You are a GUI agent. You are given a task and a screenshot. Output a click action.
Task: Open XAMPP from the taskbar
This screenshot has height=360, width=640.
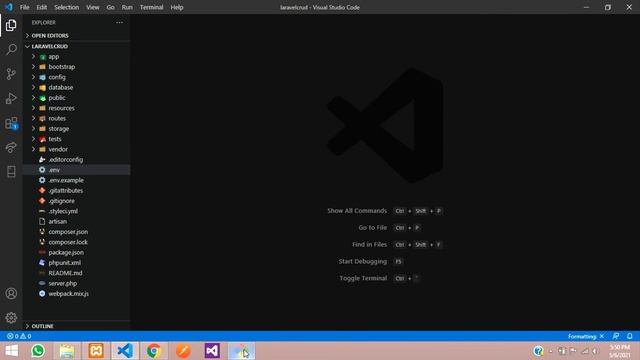click(x=96, y=351)
